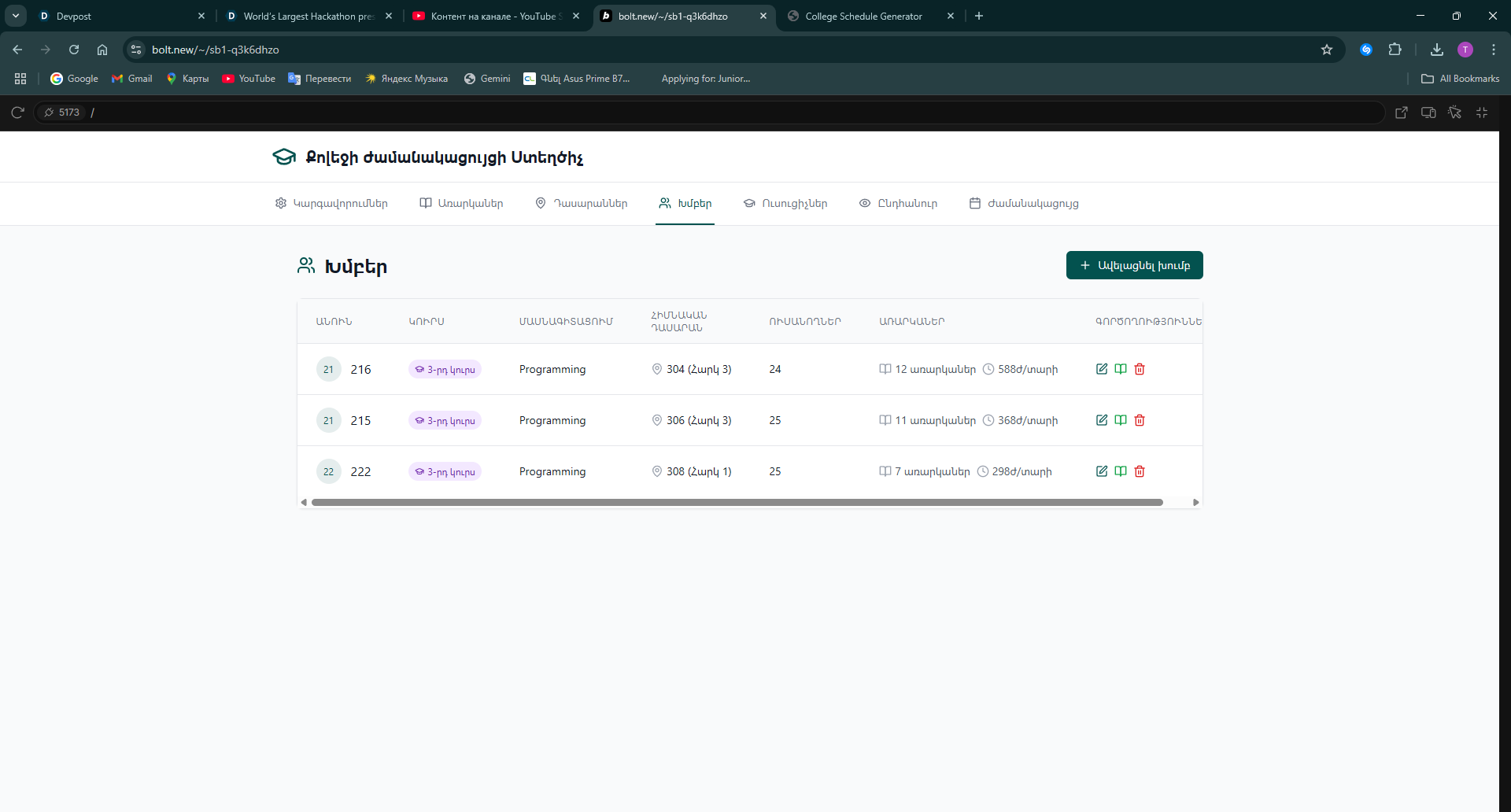Open Chrome downloads icon

[1437, 50]
